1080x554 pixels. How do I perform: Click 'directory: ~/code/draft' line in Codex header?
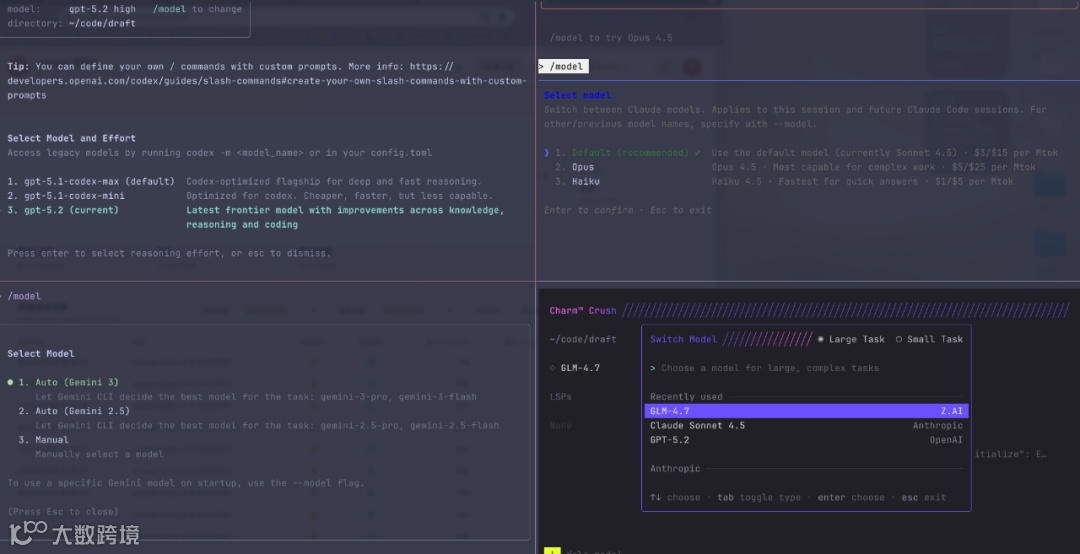click(71, 23)
